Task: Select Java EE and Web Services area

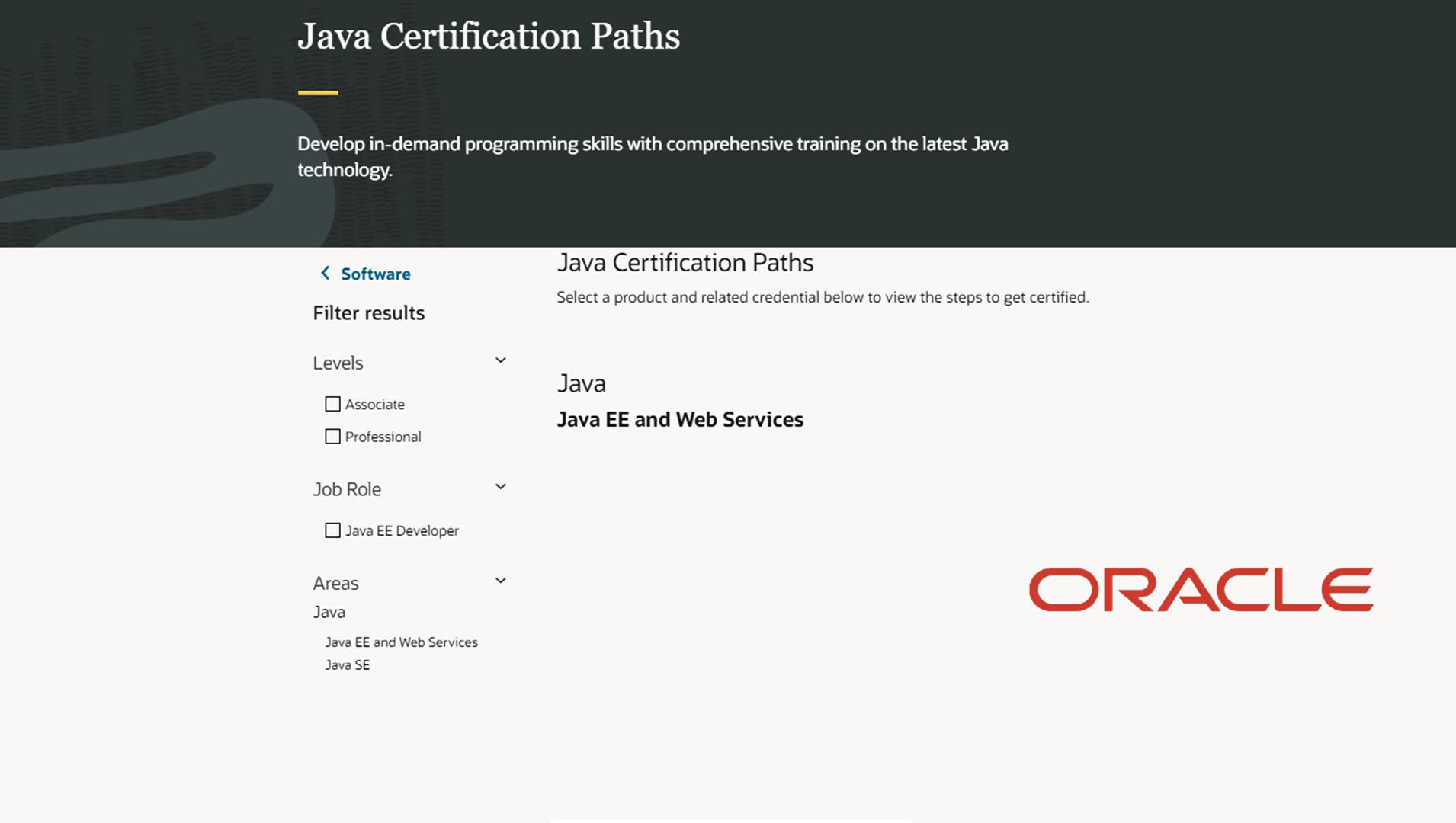Action: (x=402, y=642)
